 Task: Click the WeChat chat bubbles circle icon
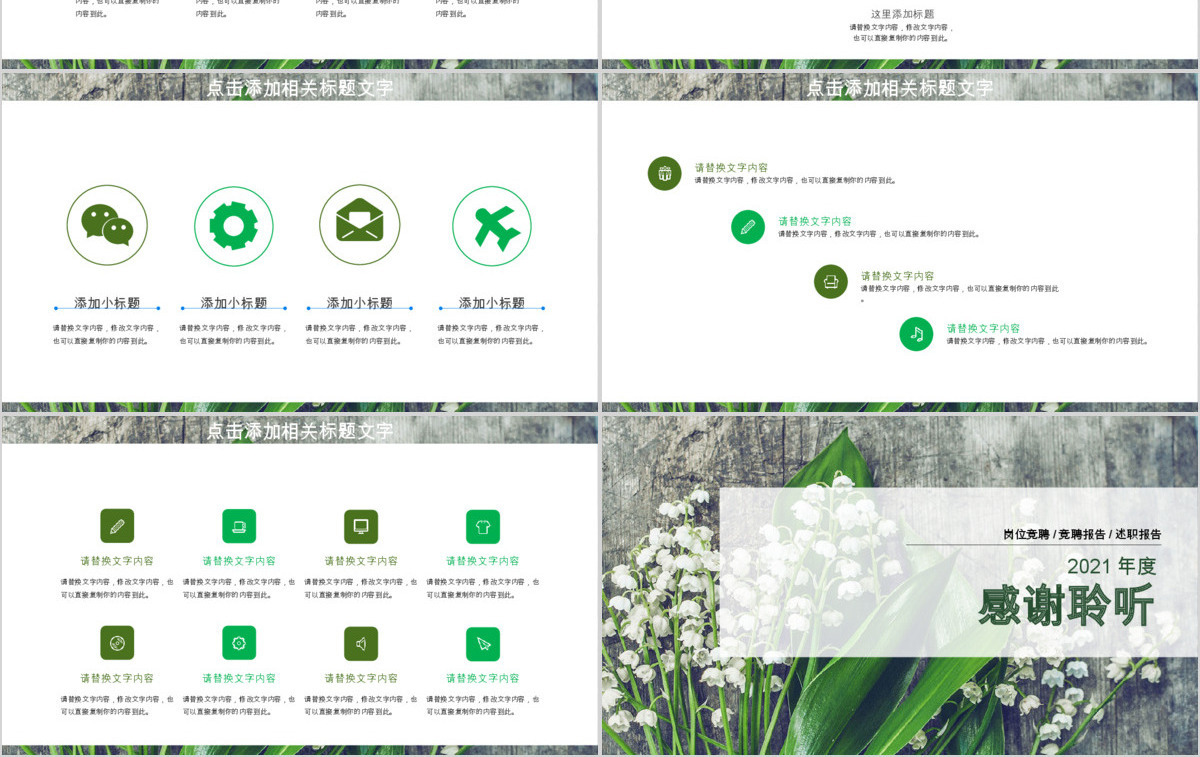107,226
